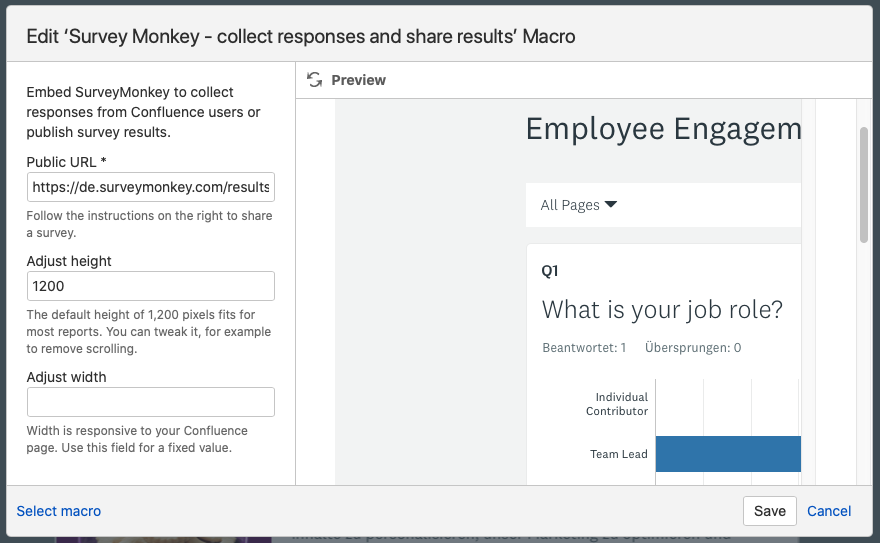The image size is (880, 543).
Task: Click the Beantwortet: 1 text
Action: tap(584, 348)
